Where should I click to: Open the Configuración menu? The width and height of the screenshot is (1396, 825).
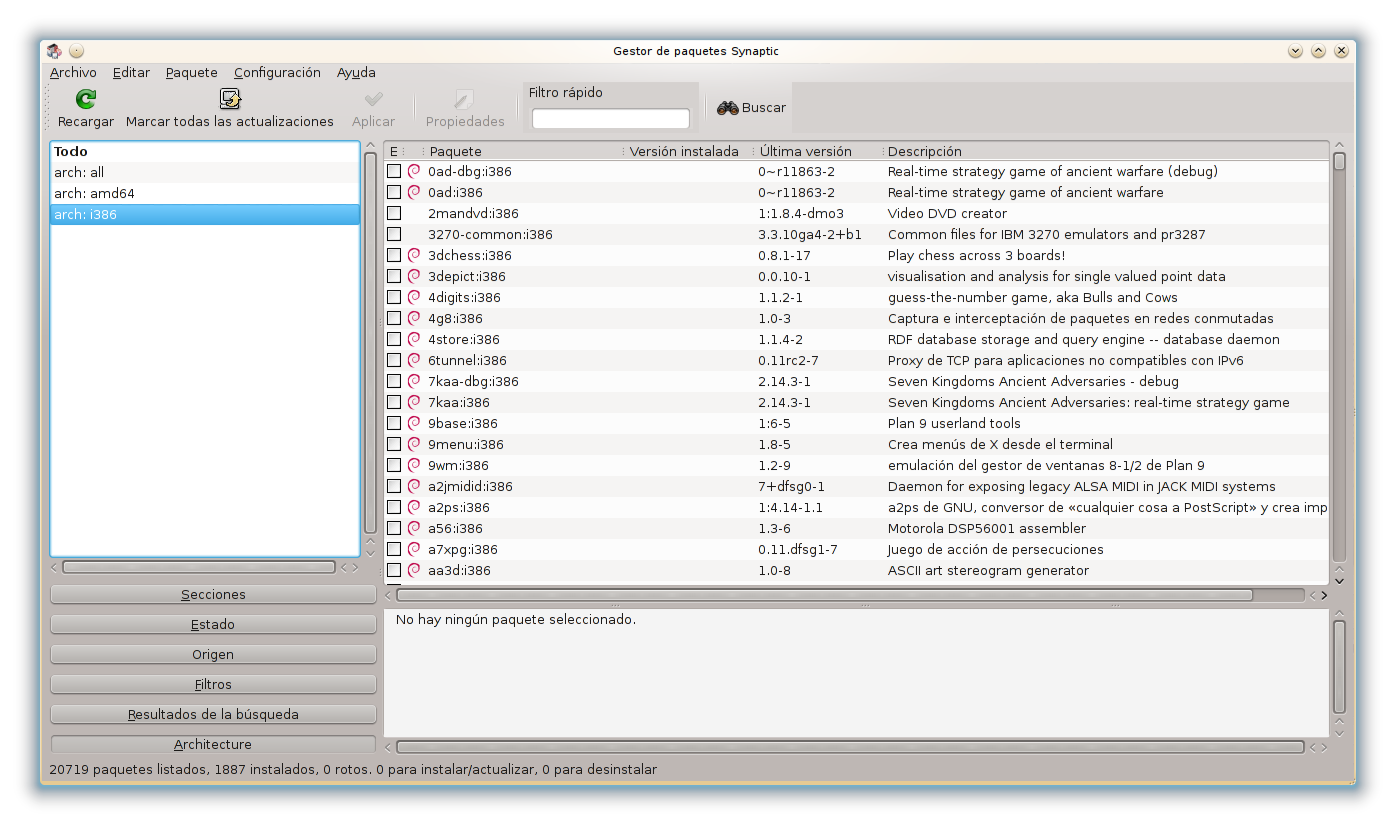coord(277,72)
